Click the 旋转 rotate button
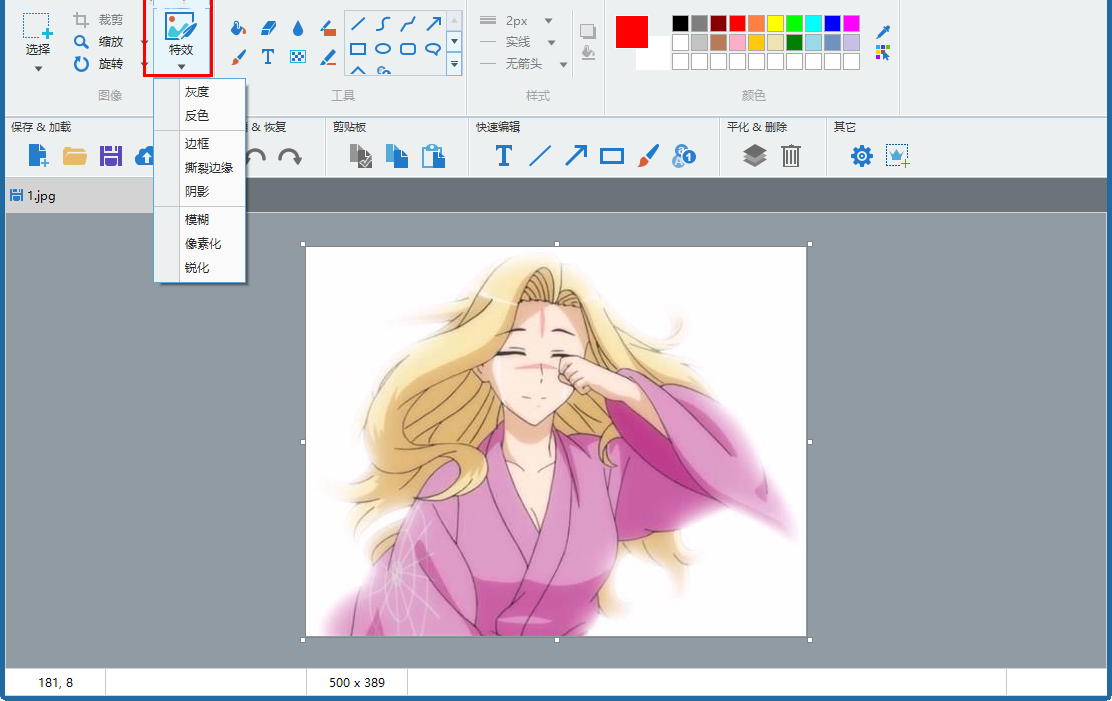The height and width of the screenshot is (701, 1112). point(99,64)
